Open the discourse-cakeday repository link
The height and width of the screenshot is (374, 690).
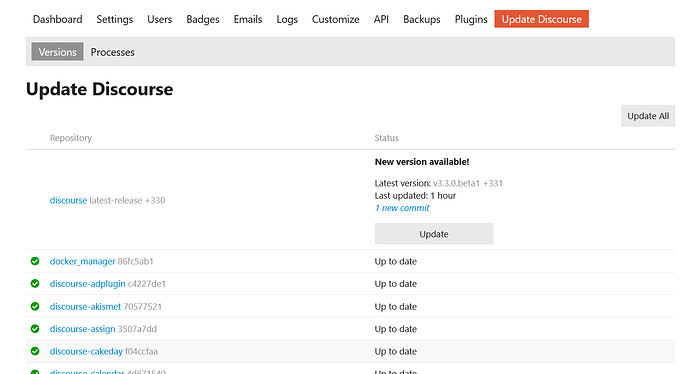(x=86, y=352)
